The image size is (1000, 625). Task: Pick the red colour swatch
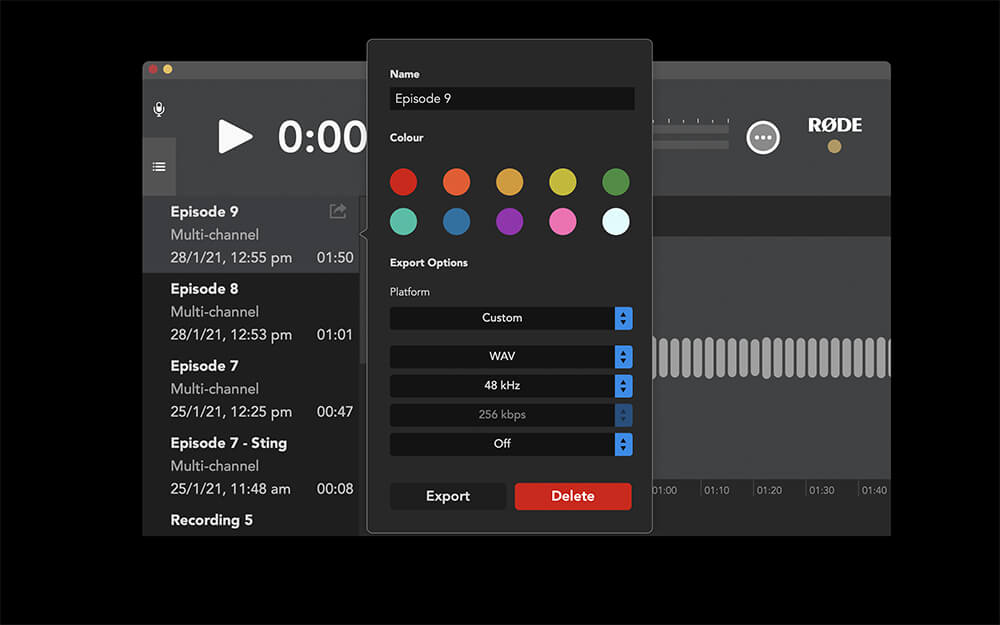tap(403, 181)
